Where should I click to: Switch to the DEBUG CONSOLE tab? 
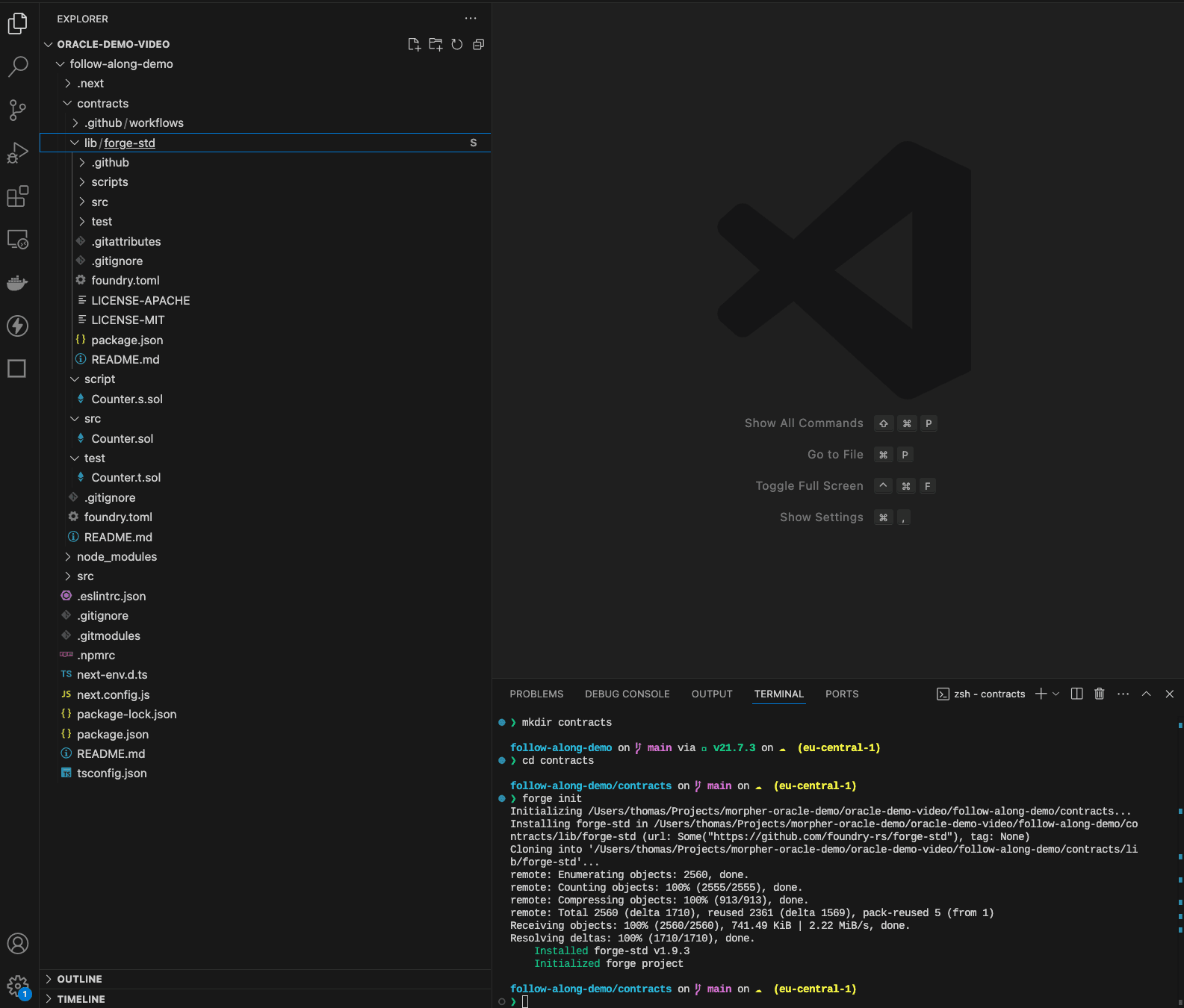(627, 694)
